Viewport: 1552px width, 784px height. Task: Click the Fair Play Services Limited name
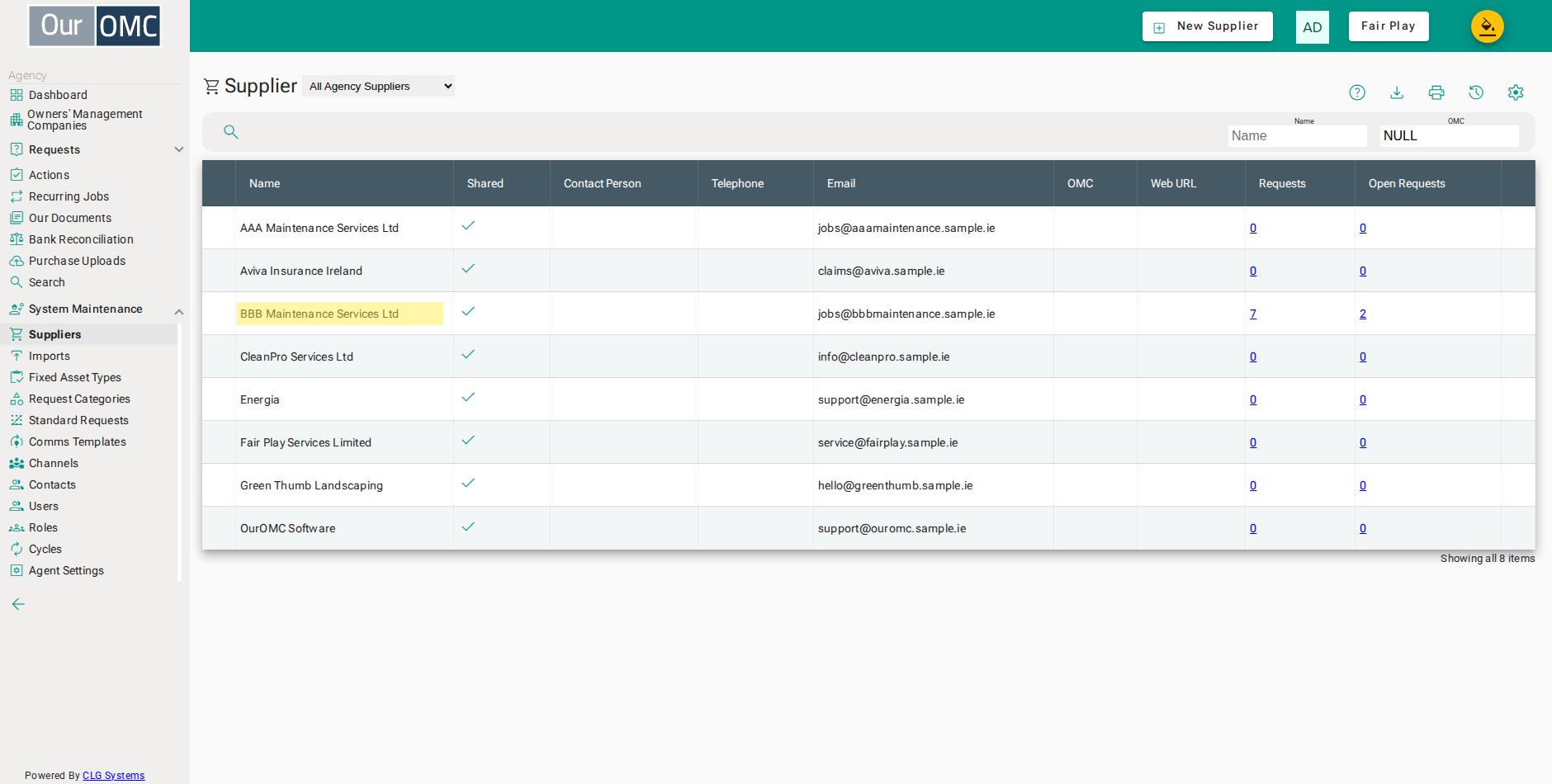tap(305, 442)
